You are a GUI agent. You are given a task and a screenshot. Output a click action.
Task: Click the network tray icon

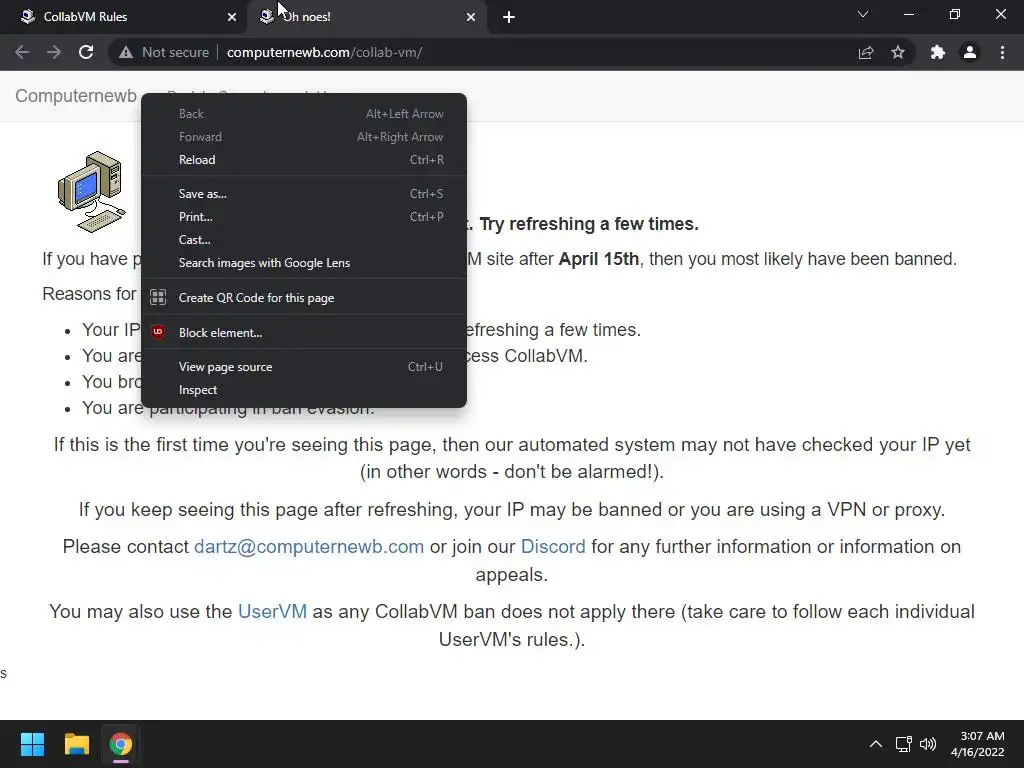tap(904, 744)
